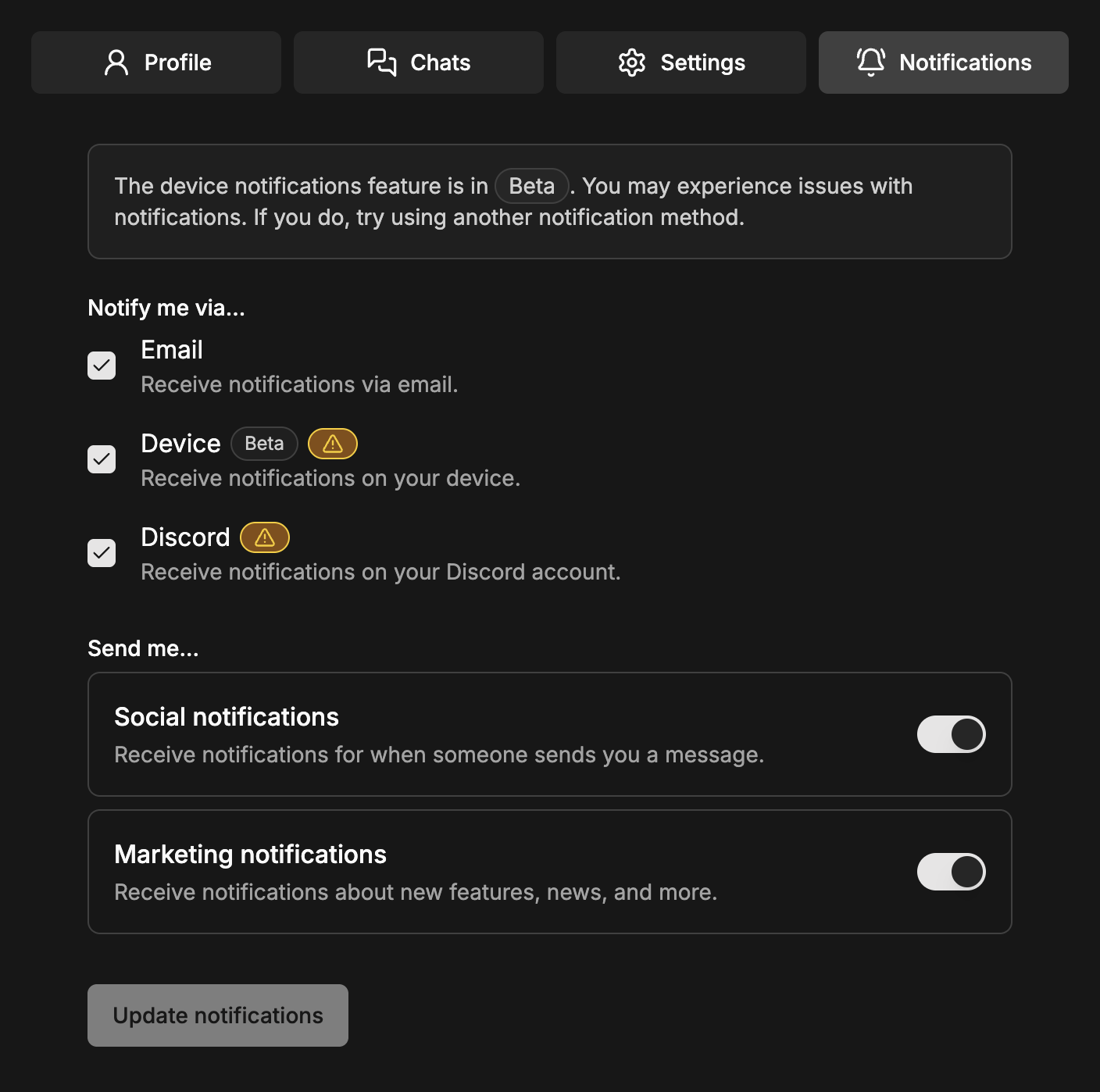Click the ringing bell icon for Notifications
This screenshot has width=1100, height=1092.
point(871,62)
